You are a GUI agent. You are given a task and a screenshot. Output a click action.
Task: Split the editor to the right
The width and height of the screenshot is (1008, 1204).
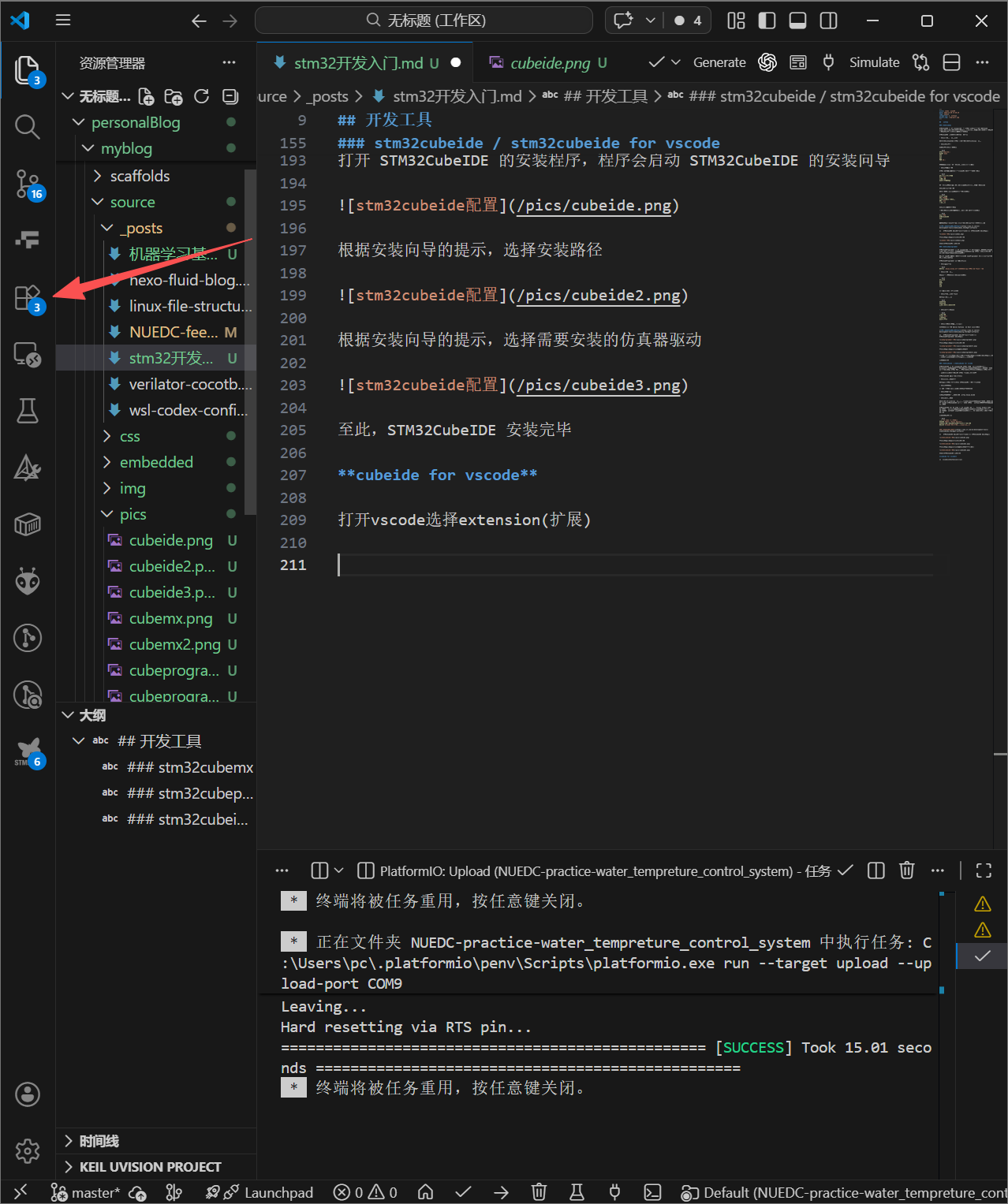[x=952, y=62]
